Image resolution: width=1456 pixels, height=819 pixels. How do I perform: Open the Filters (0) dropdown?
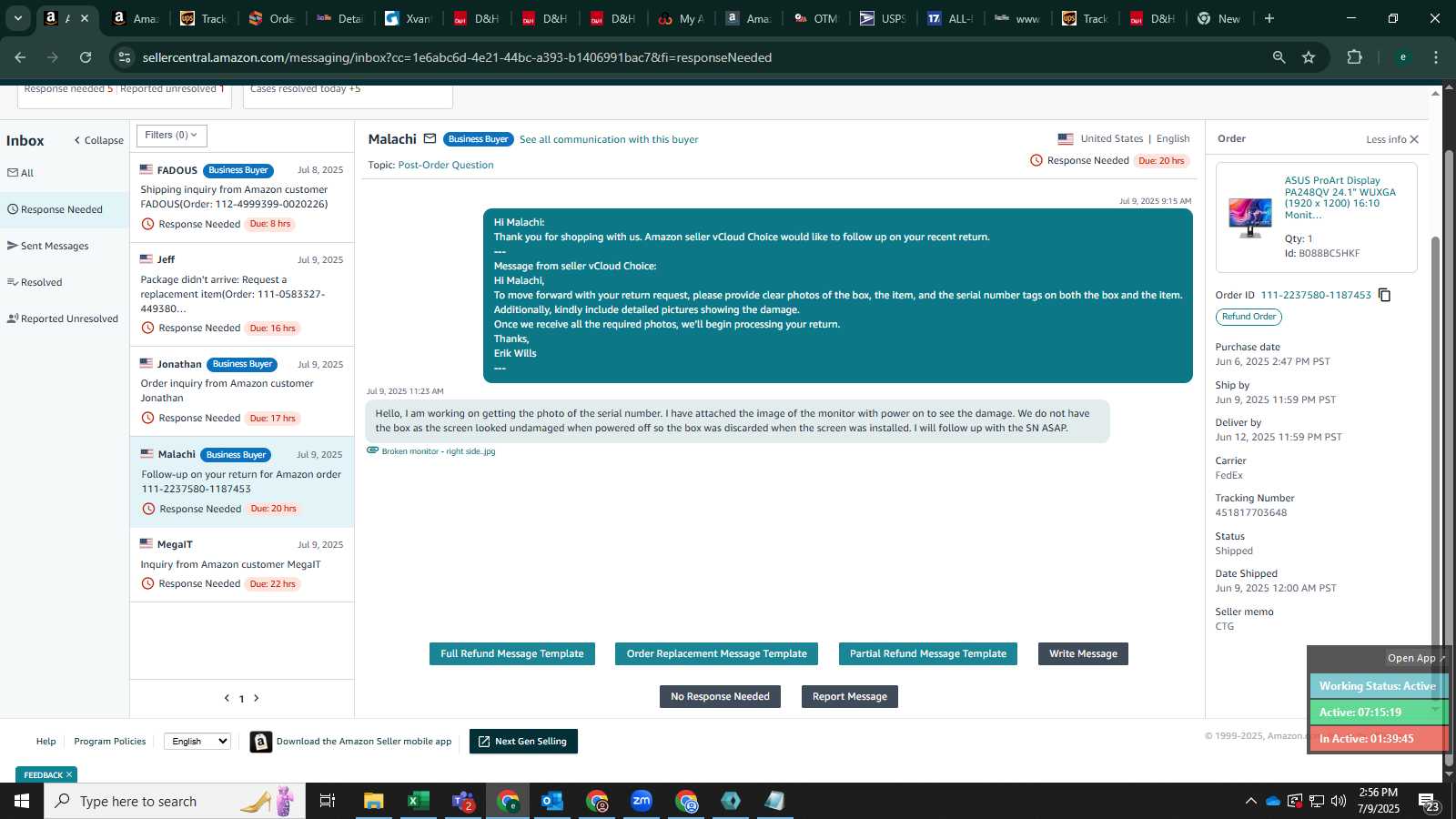click(172, 136)
